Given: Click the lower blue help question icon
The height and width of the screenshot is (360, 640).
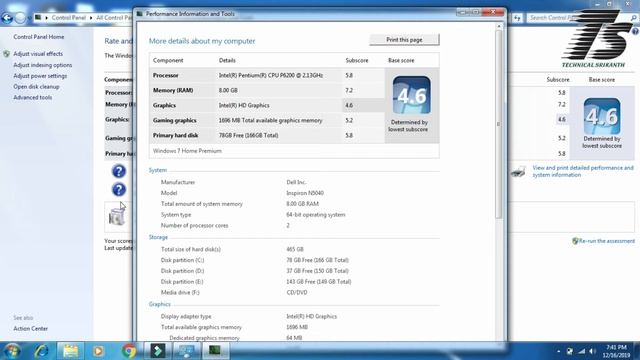Looking at the screenshot, I should coord(119,189).
